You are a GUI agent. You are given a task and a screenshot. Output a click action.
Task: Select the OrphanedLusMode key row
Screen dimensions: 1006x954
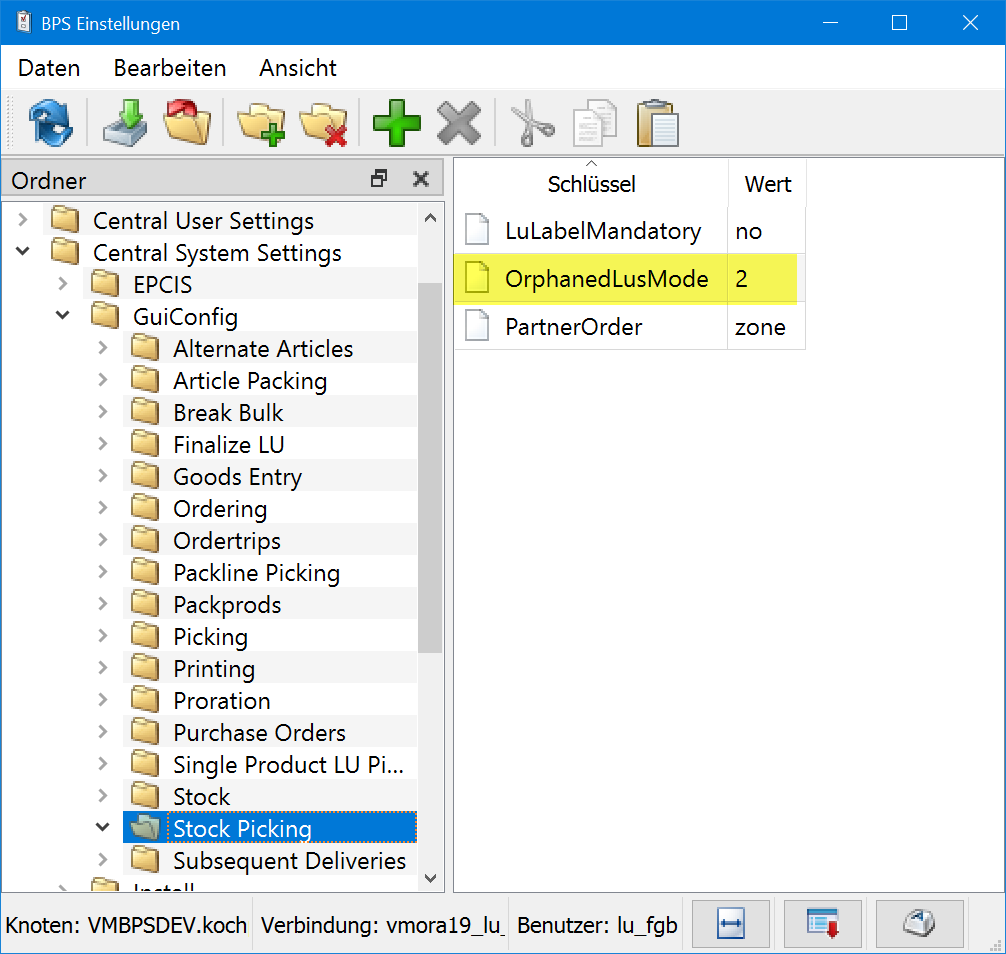coord(607,279)
